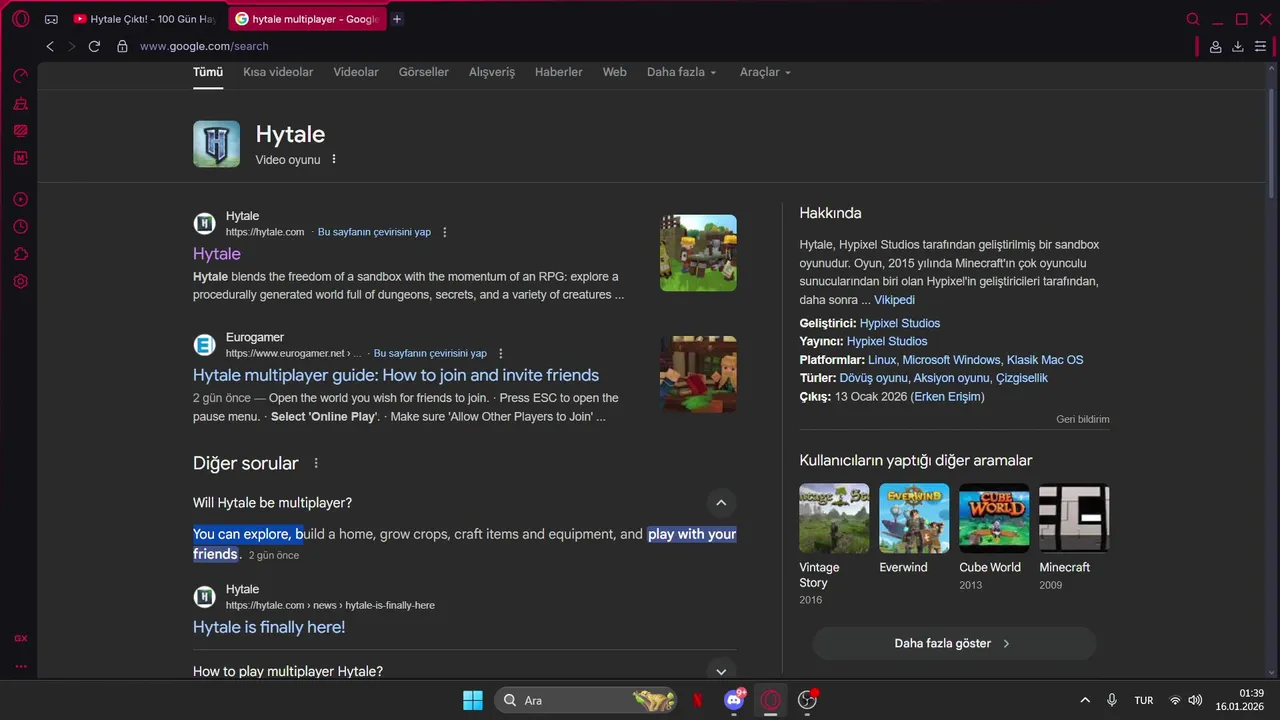
Task: Open the Windows Start button
Action: pos(473,700)
